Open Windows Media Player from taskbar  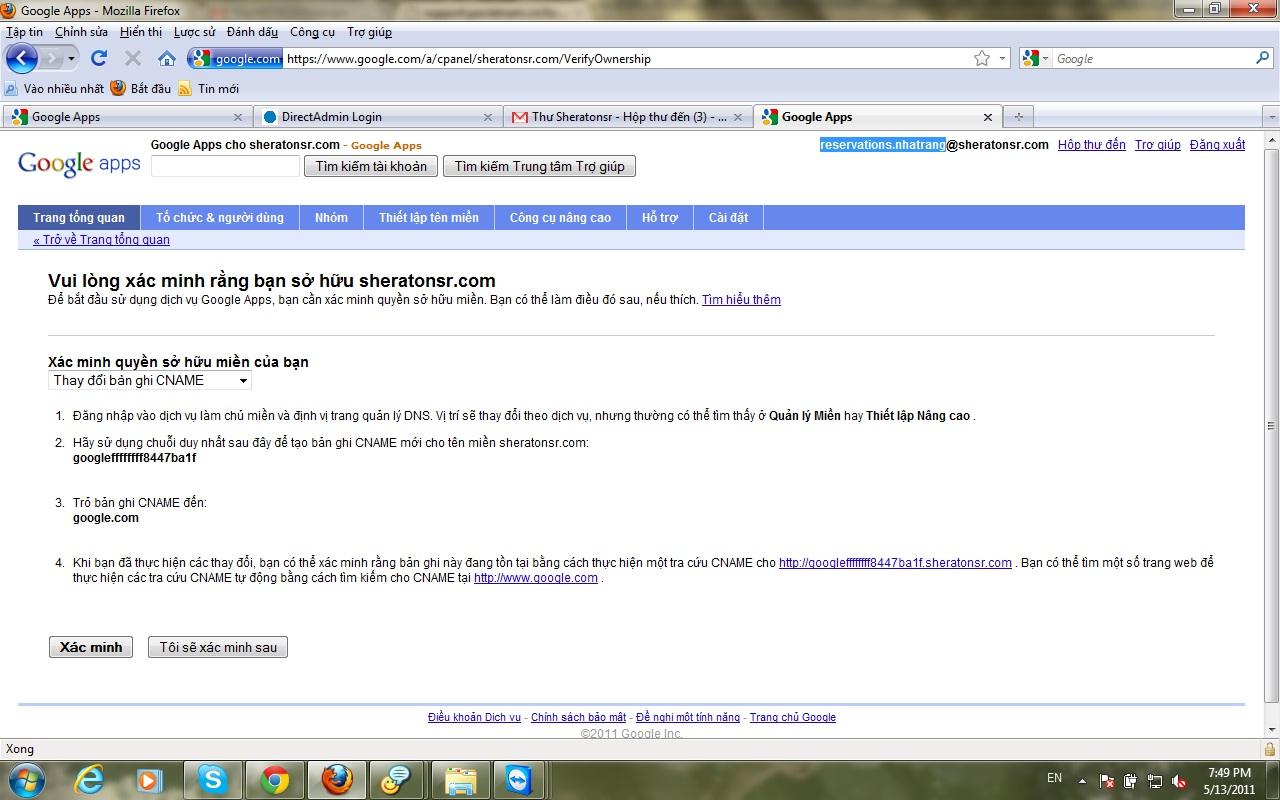point(149,780)
